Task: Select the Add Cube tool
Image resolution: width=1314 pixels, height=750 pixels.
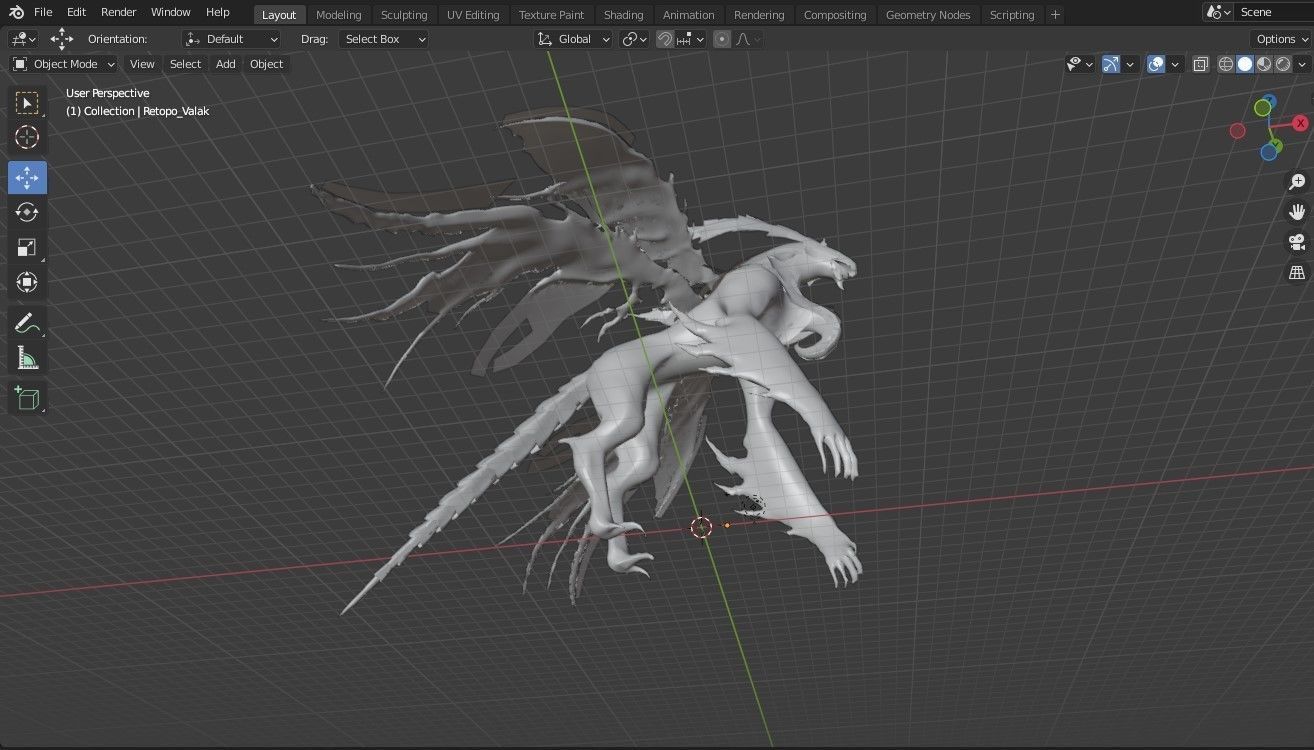Action: coord(27,398)
